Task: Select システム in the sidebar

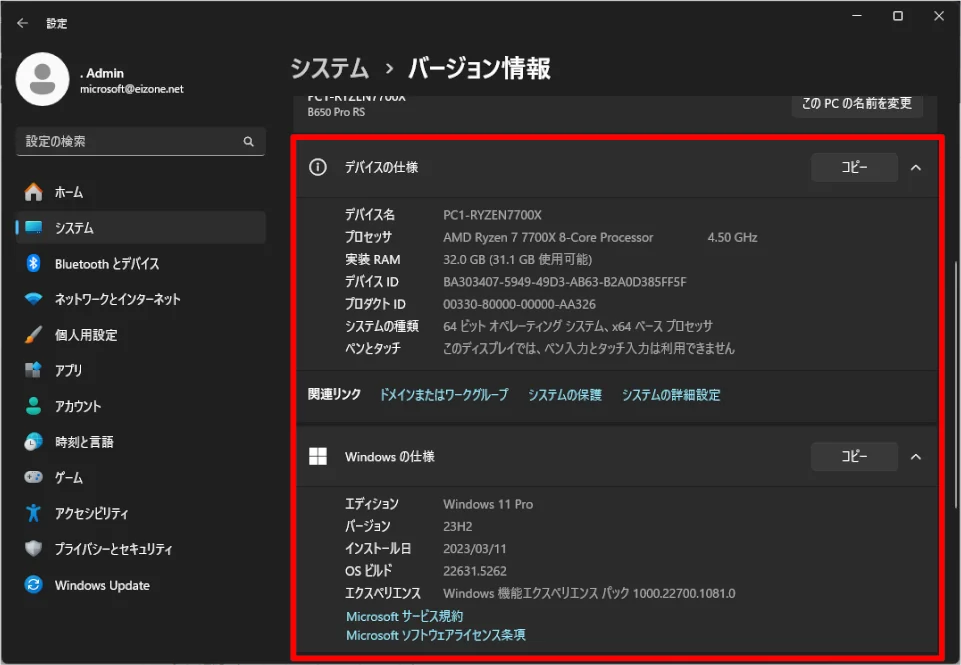Action: [140, 227]
